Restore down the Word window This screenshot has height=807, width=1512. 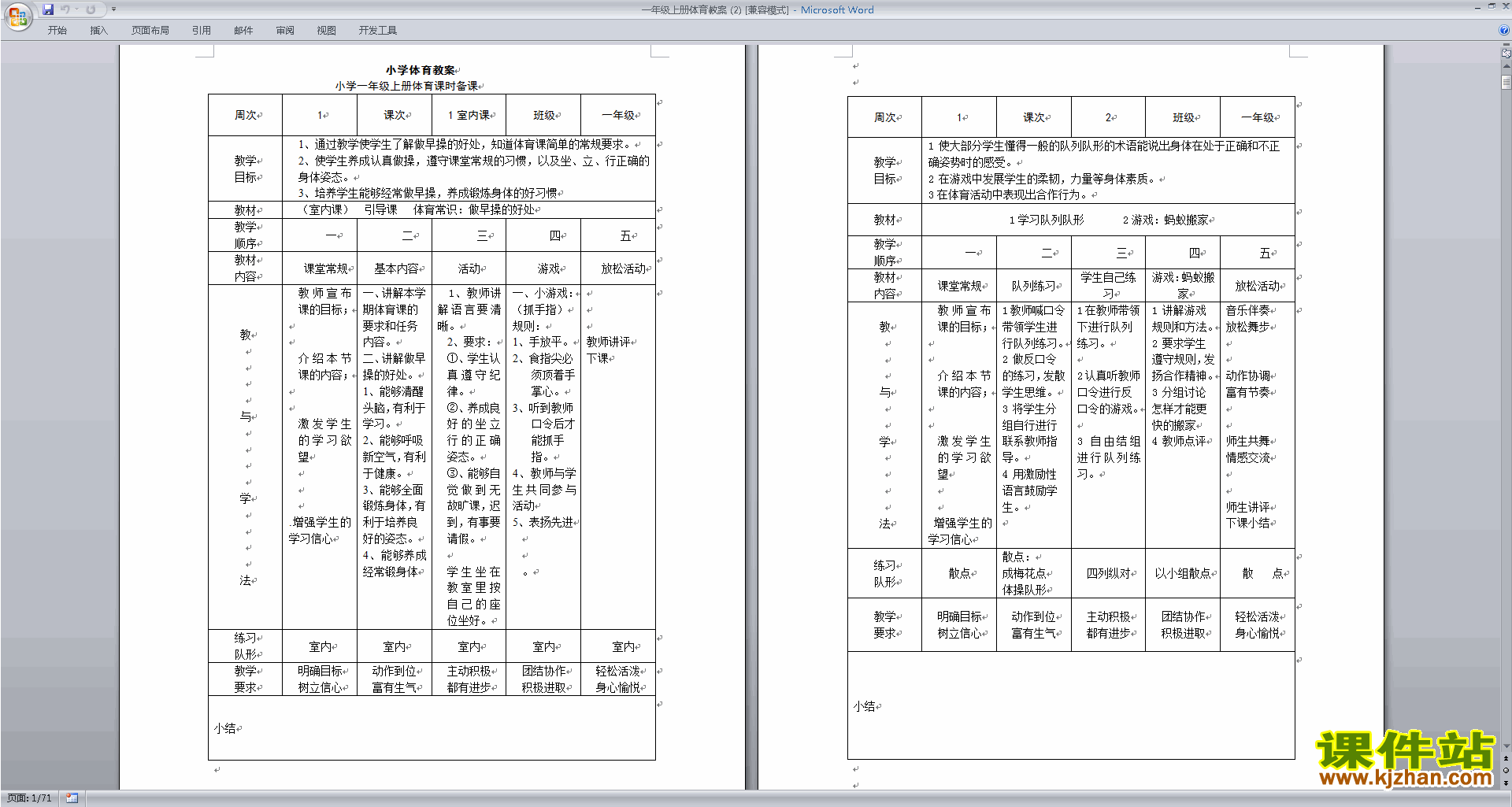tap(1492, 6)
